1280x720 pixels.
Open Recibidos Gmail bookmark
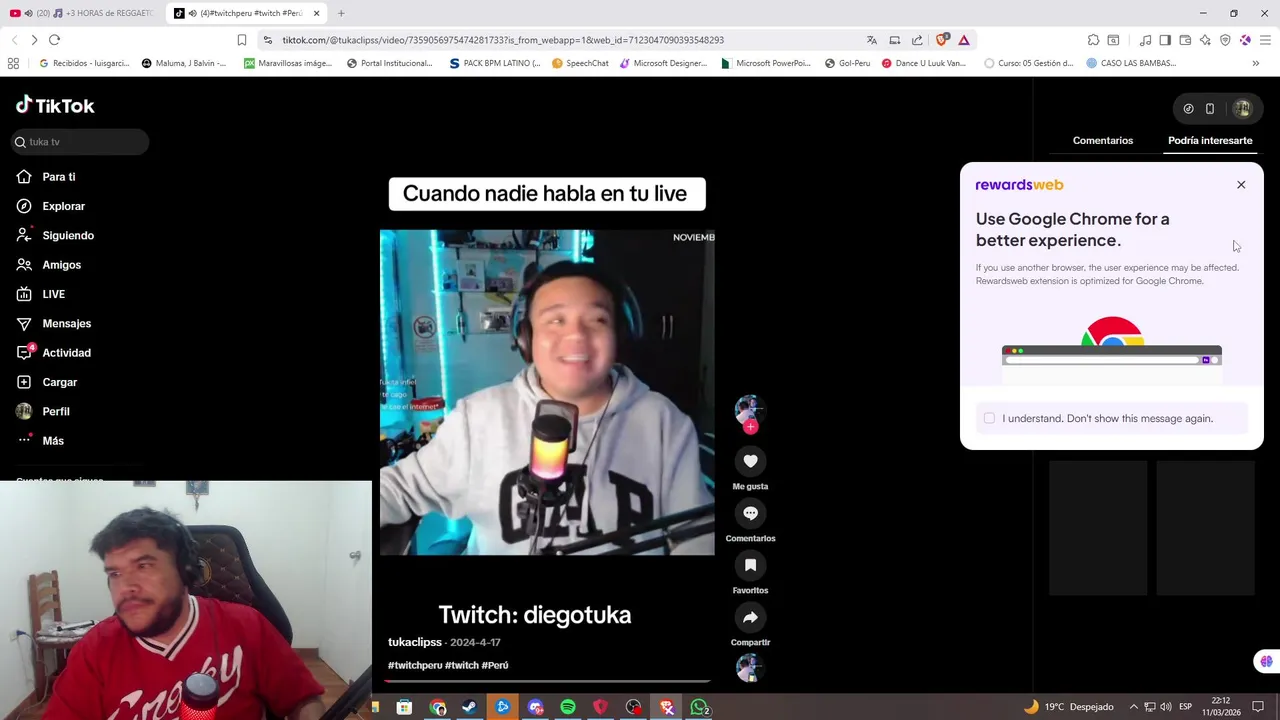pos(84,63)
